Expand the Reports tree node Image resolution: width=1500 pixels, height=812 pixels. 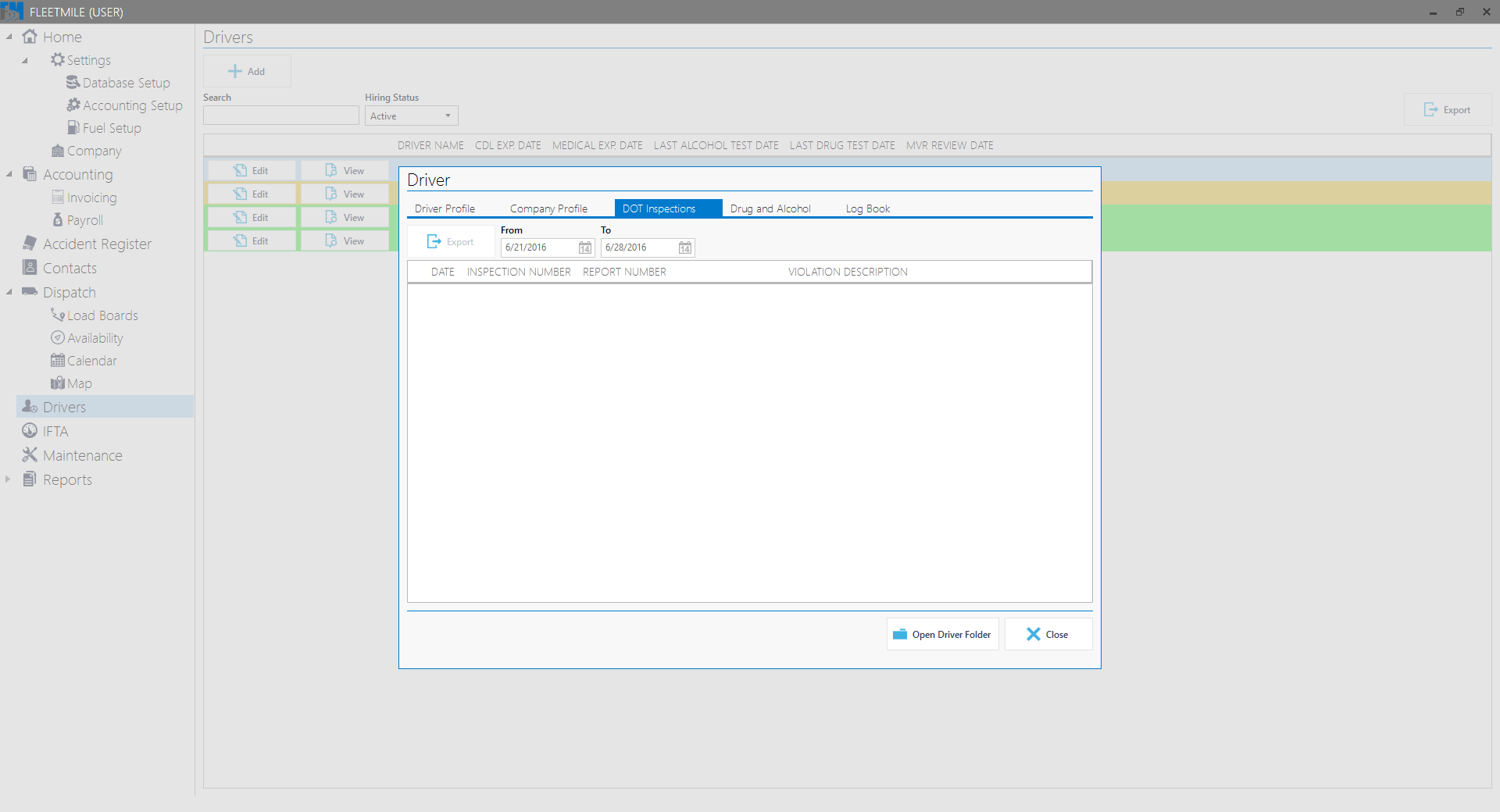tap(8, 479)
